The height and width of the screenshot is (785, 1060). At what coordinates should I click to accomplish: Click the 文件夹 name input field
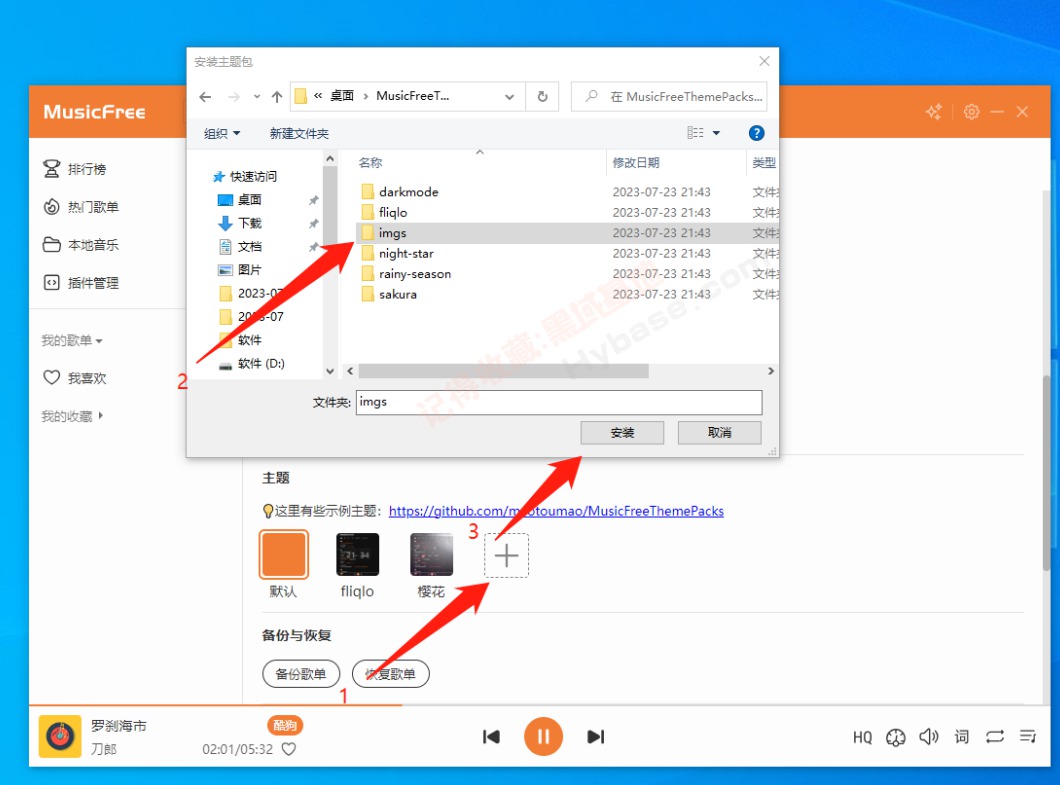tap(559, 402)
